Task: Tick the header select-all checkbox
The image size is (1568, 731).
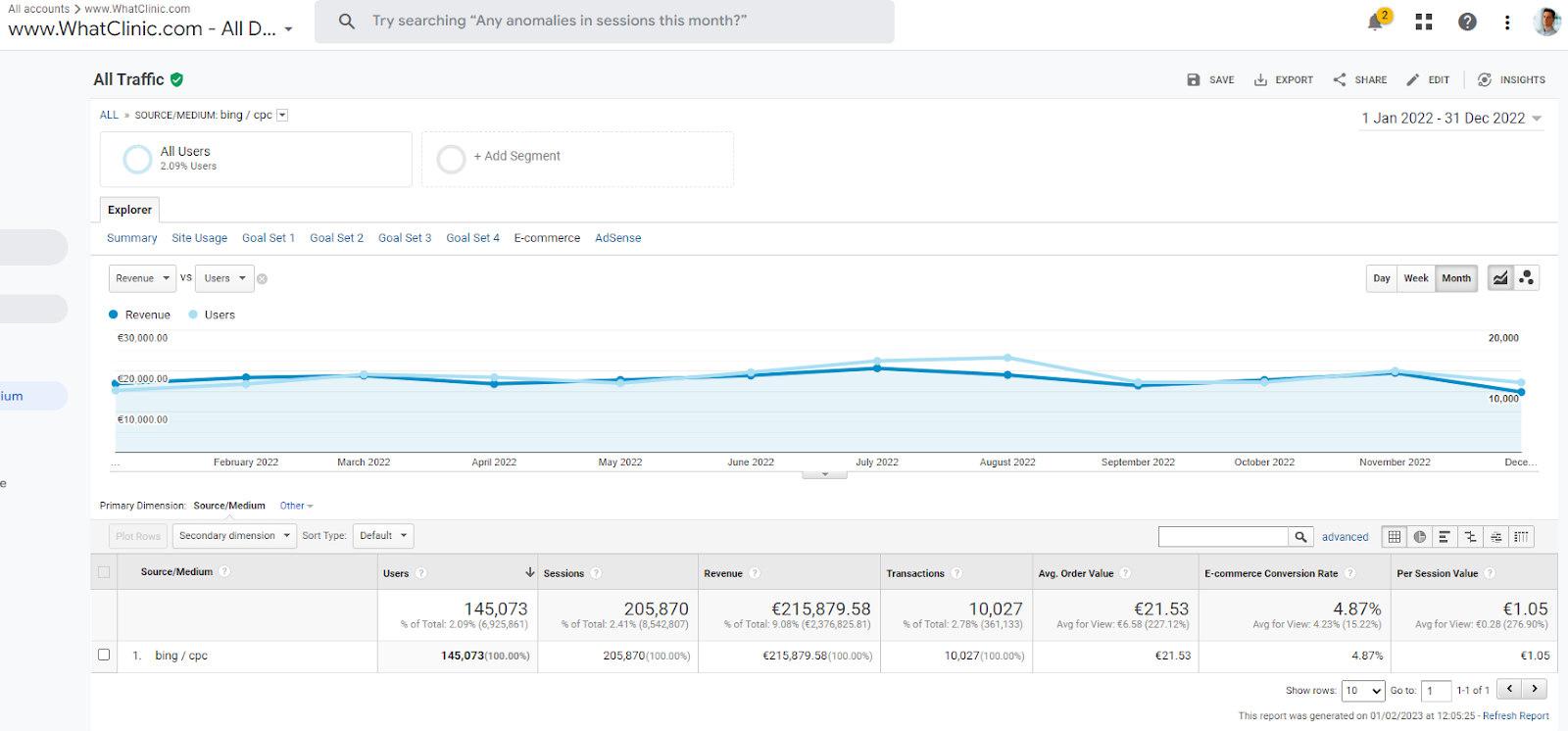Action: point(104,572)
